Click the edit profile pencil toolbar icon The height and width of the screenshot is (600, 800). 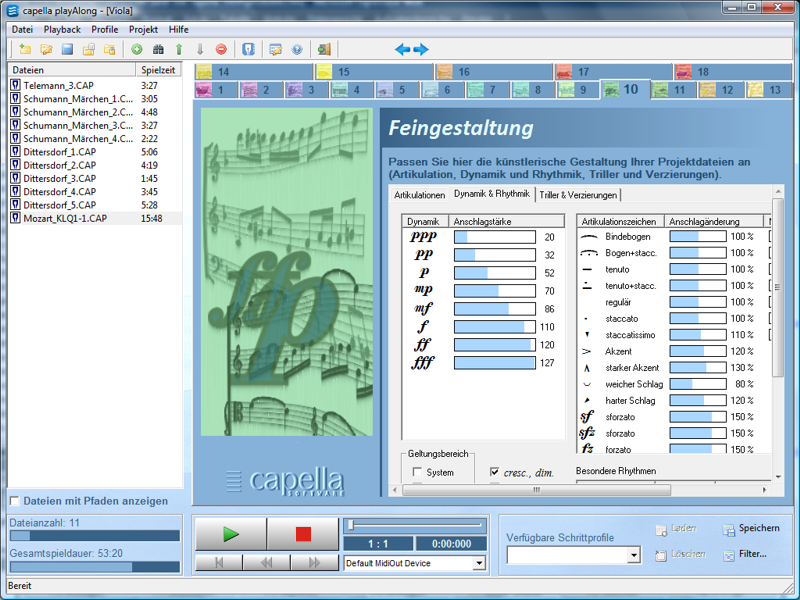(x=276, y=49)
